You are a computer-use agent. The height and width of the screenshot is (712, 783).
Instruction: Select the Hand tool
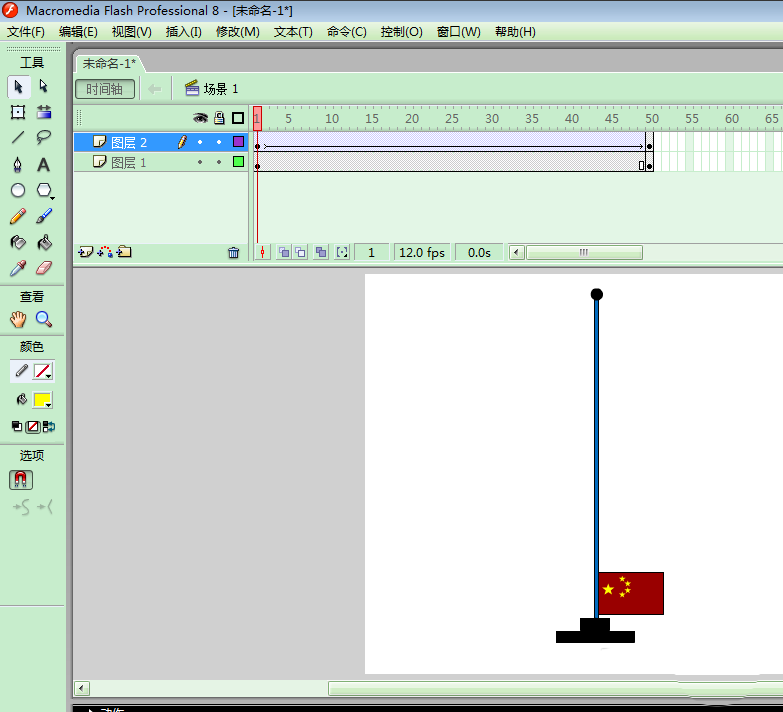tap(18, 319)
